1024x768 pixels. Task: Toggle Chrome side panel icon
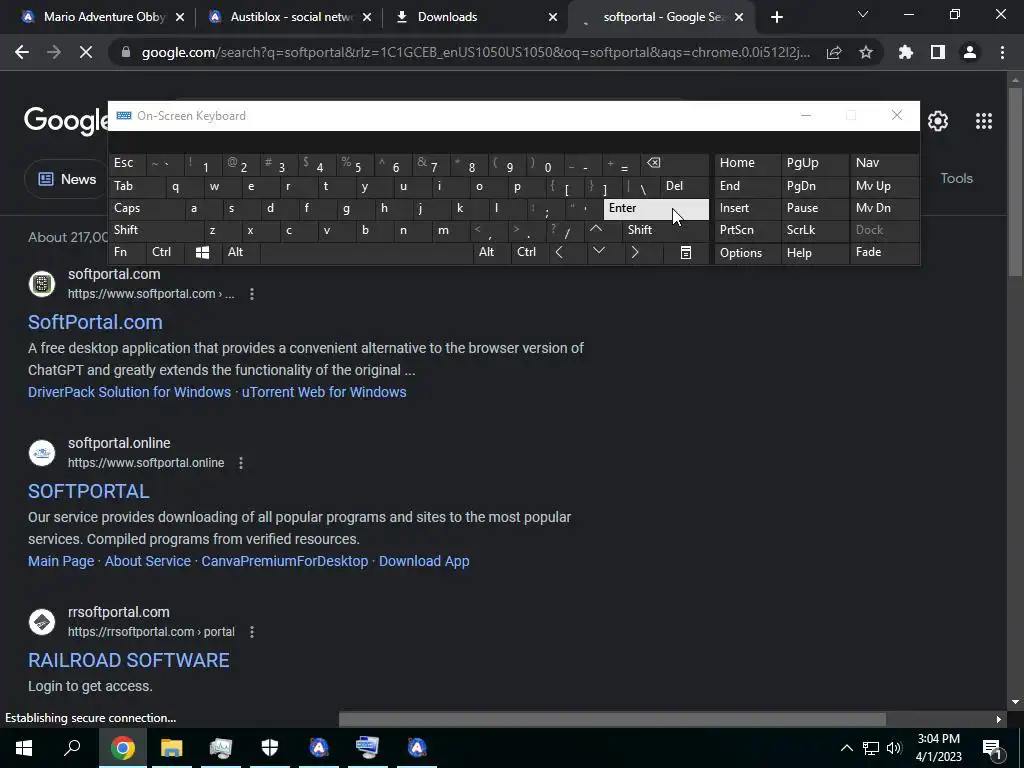click(938, 52)
